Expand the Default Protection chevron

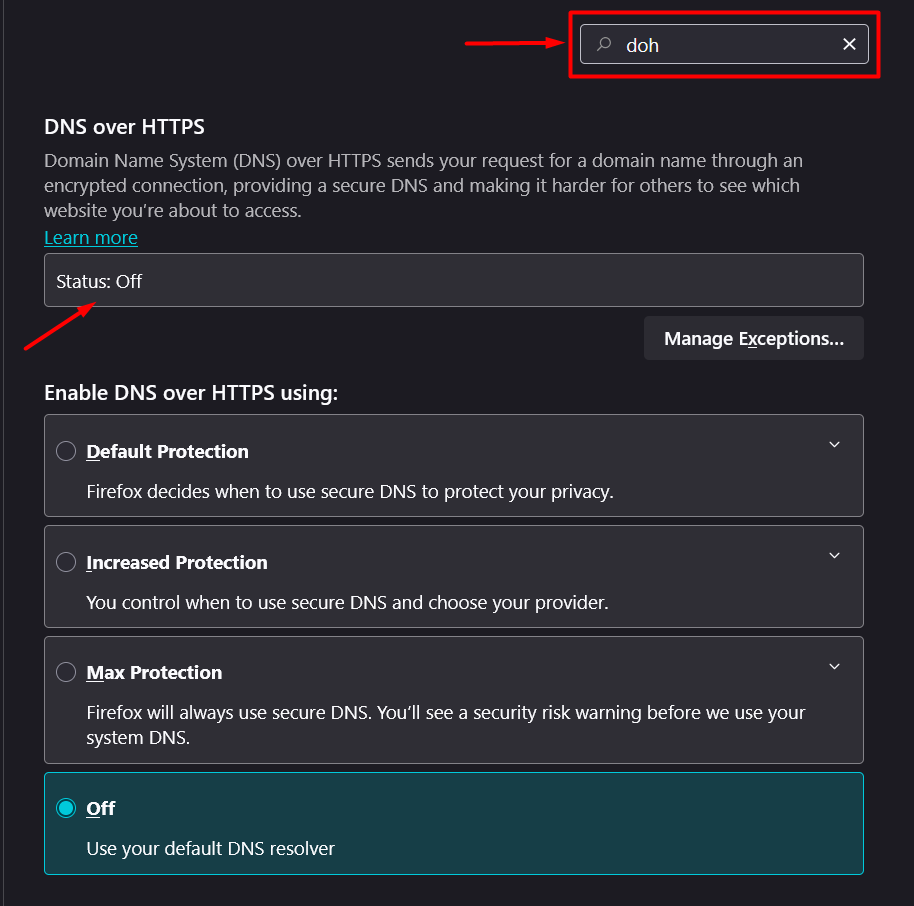click(834, 445)
